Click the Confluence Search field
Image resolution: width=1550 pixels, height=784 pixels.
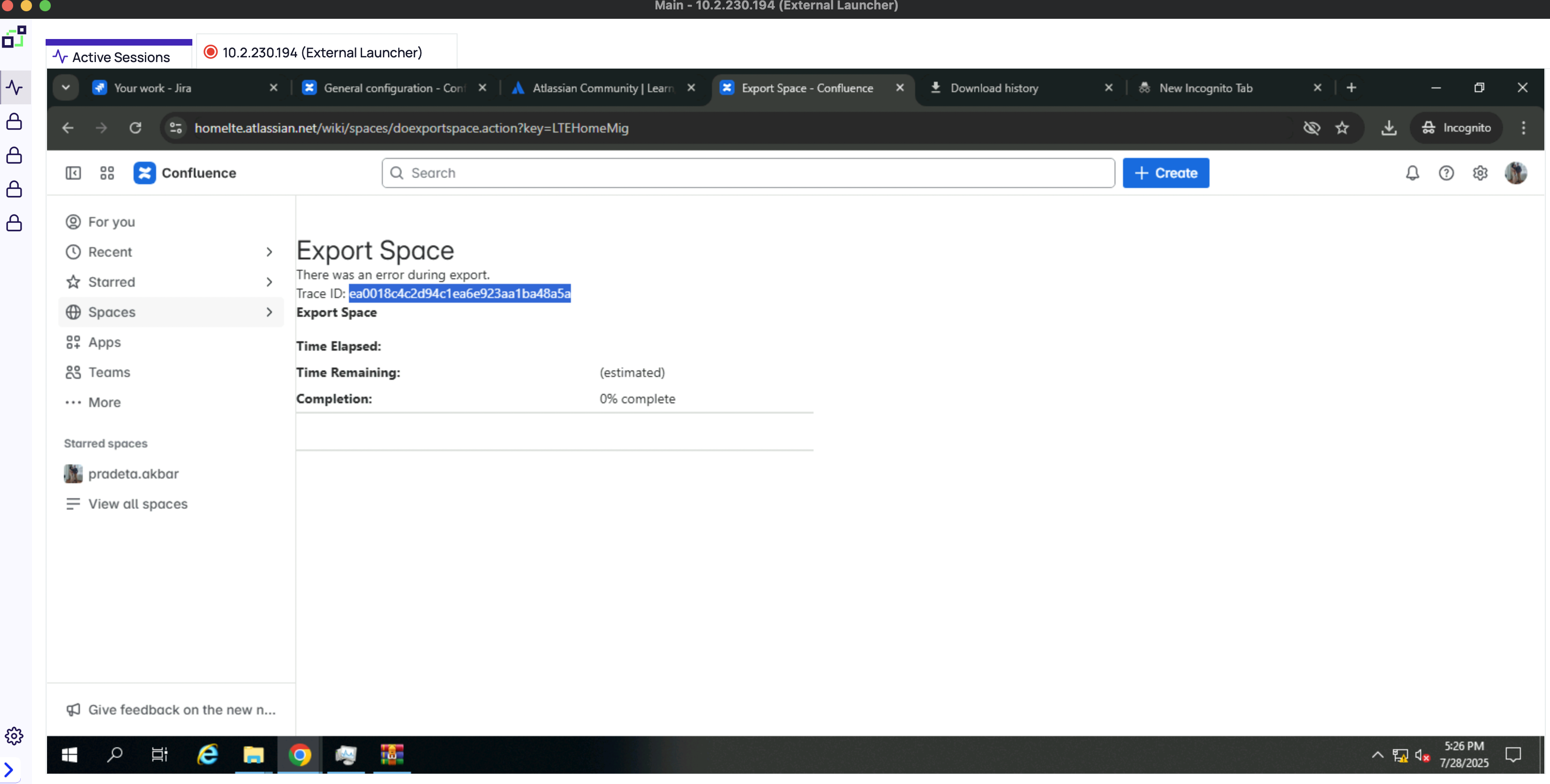pos(748,173)
